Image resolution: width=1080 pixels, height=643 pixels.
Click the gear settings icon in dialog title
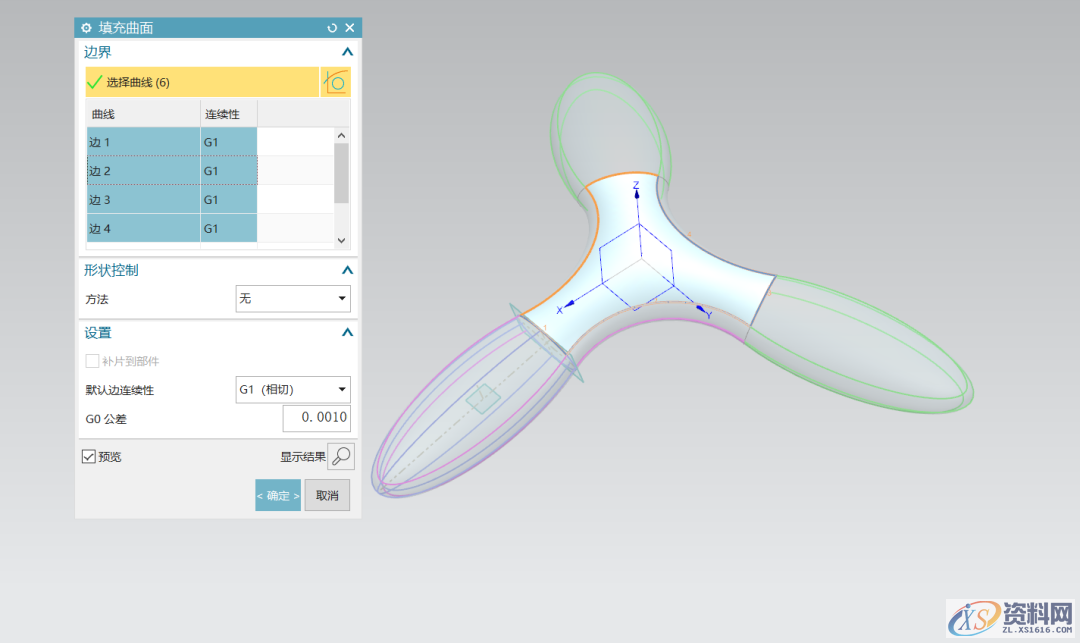(x=86, y=28)
